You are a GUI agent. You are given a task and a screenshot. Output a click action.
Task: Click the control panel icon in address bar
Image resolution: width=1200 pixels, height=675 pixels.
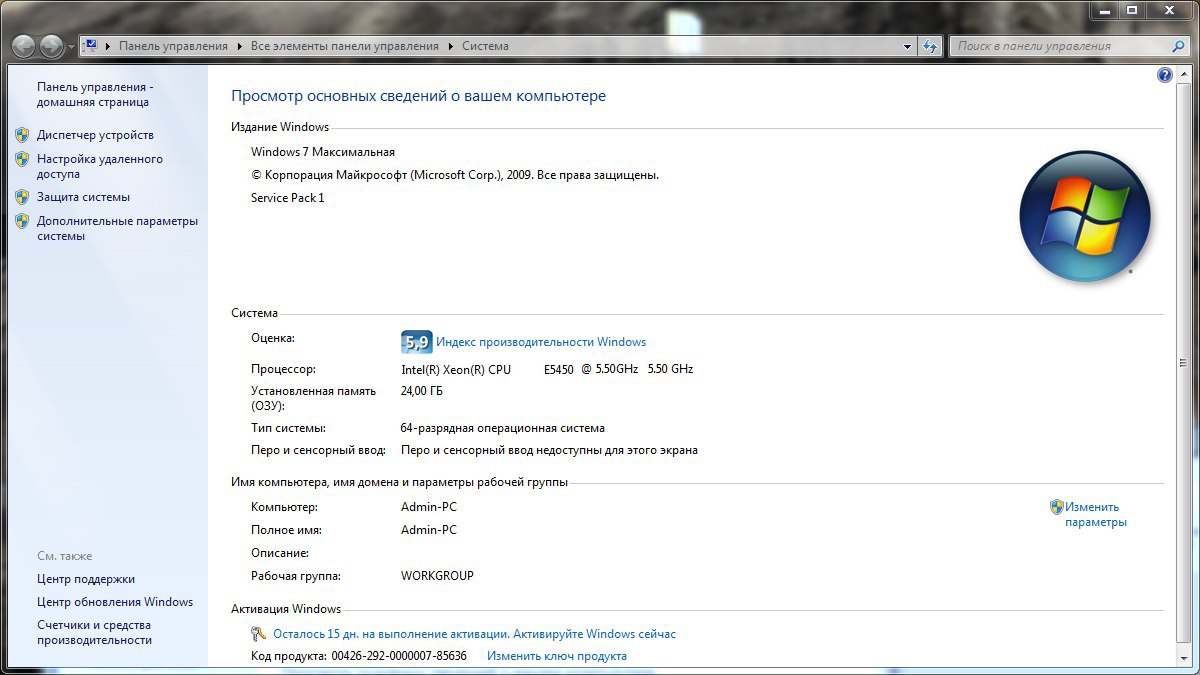(90, 46)
